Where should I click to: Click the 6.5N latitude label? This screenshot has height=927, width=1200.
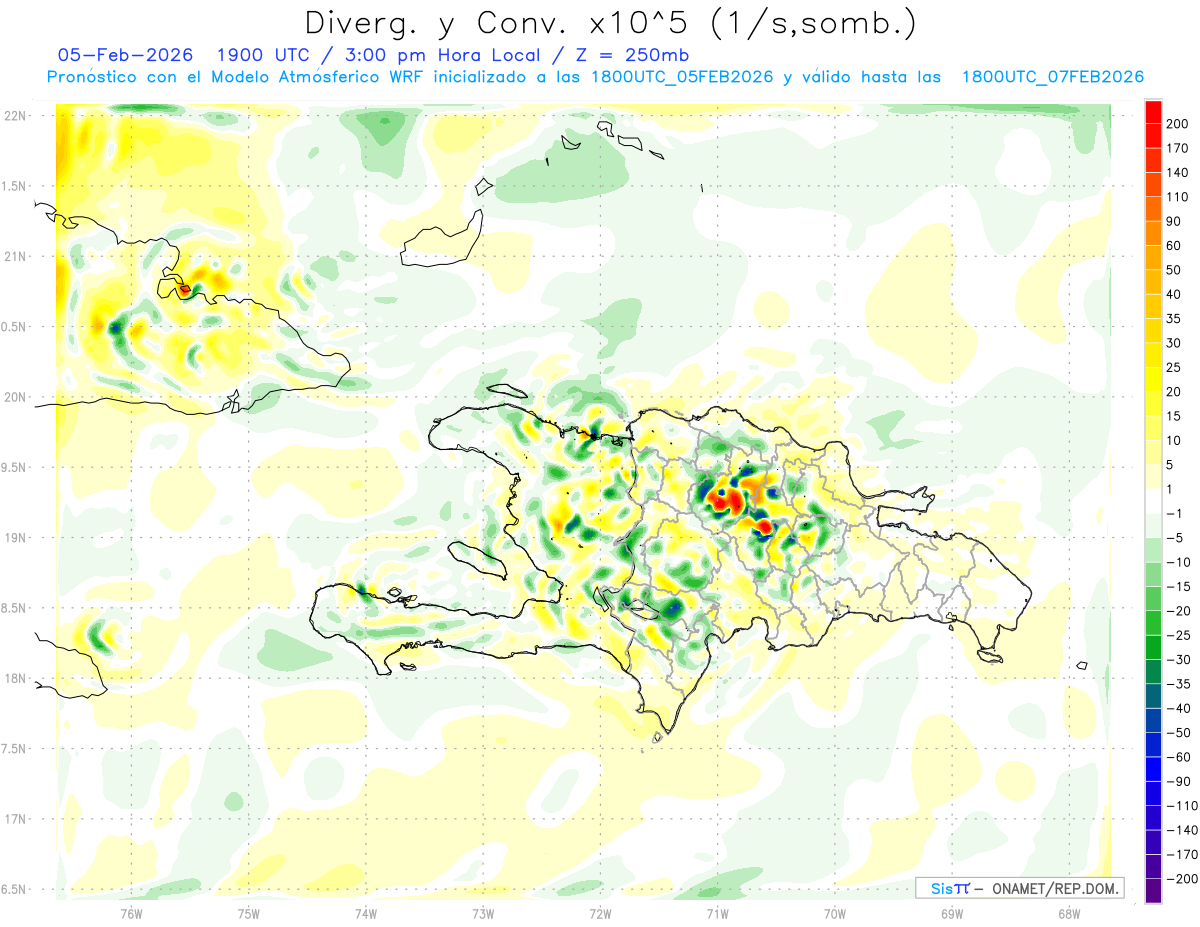tap(14, 890)
